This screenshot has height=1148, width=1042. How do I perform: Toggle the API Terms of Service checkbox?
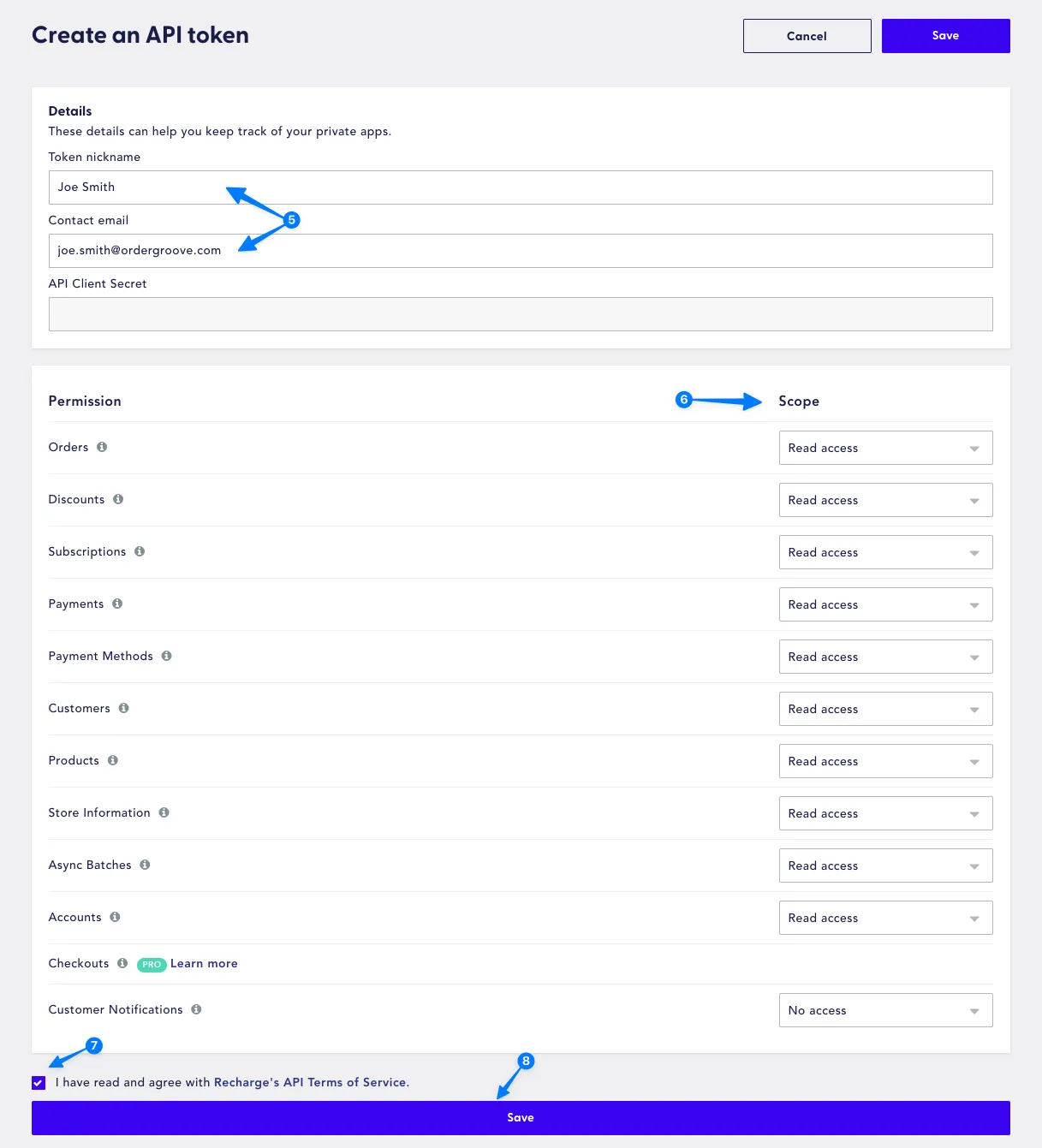39,1083
